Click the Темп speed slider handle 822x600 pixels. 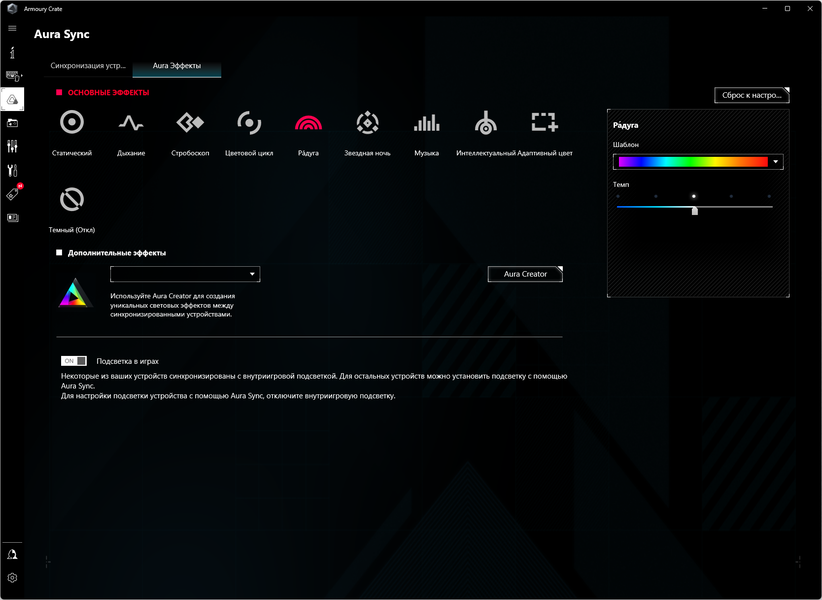point(695,211)
